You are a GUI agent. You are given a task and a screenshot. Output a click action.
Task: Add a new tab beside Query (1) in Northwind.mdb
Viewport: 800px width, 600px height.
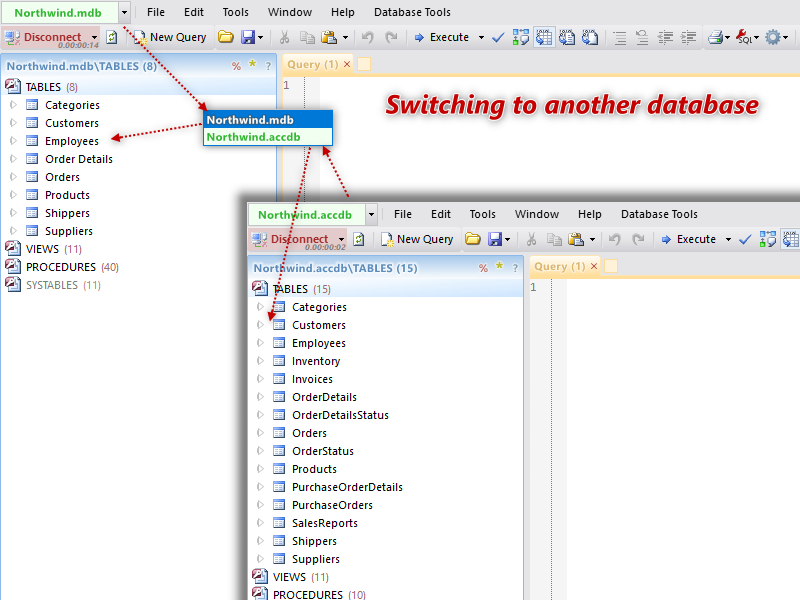(x=364, y=64)
